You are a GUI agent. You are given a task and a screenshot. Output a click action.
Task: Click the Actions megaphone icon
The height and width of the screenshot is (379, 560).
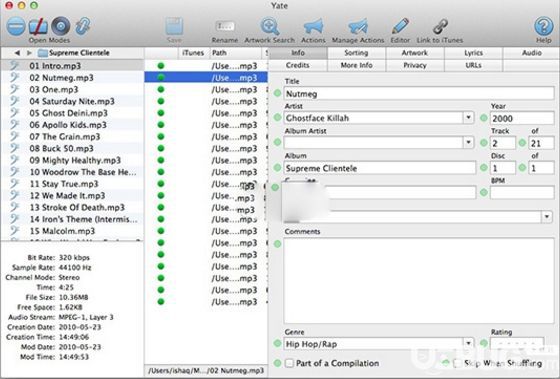(x=313, y=26)
